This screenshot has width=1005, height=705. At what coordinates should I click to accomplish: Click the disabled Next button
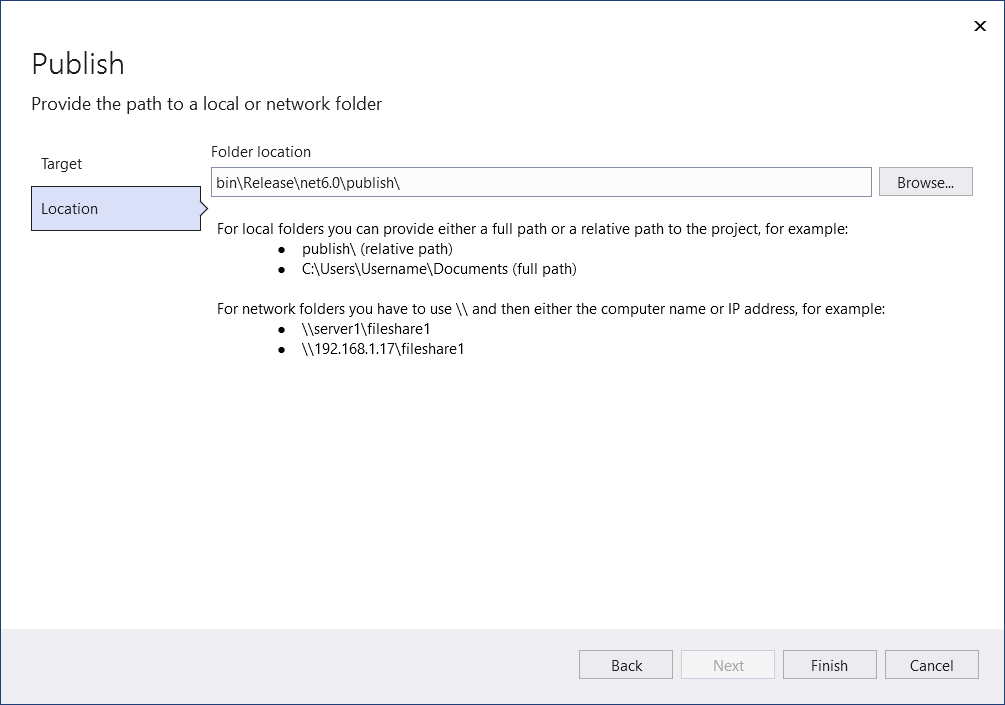click(727, 664)
